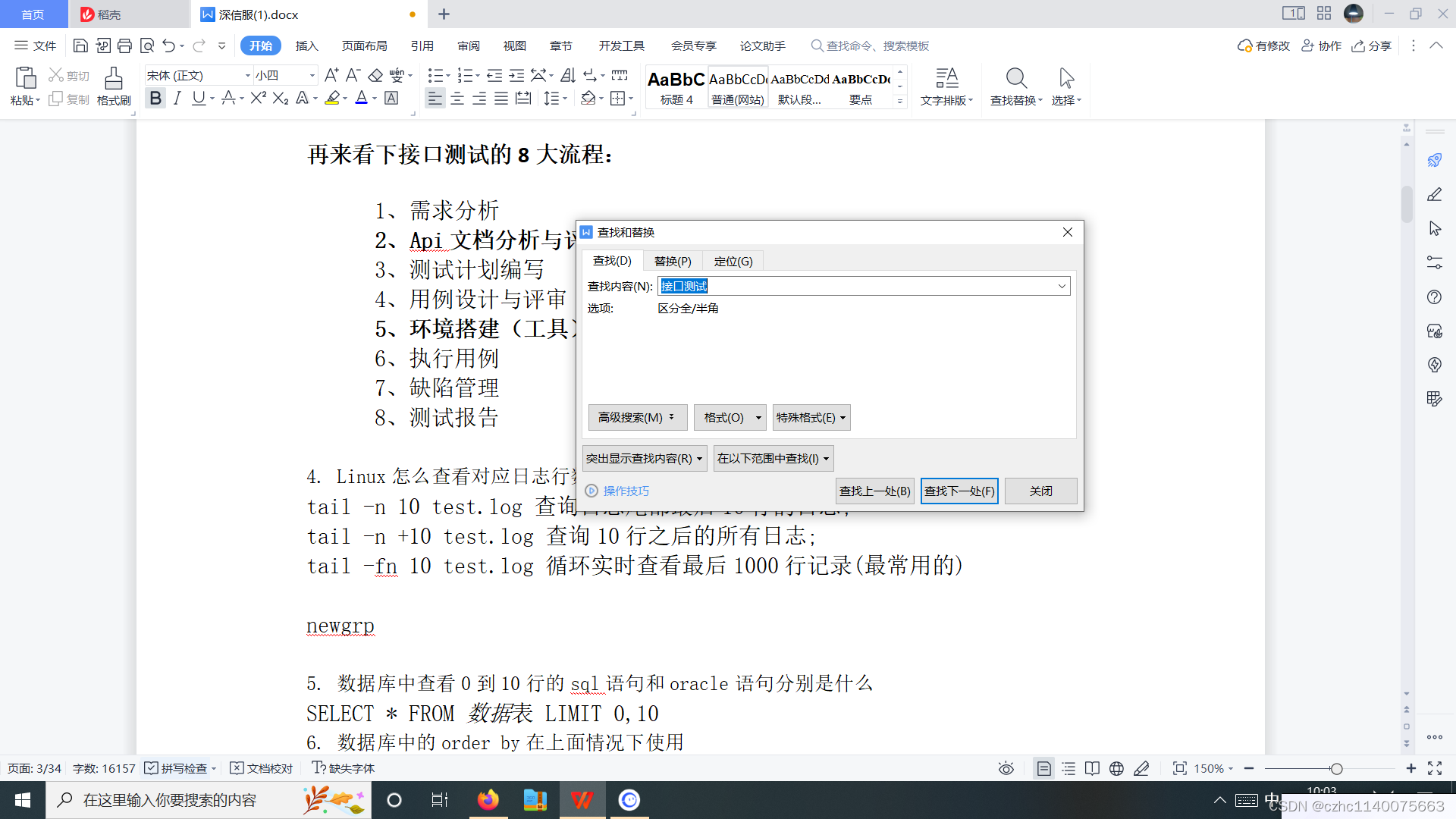Screen dimensions: 1456x819
Task: Click the text highlight color icon
Action: (332, 99)
